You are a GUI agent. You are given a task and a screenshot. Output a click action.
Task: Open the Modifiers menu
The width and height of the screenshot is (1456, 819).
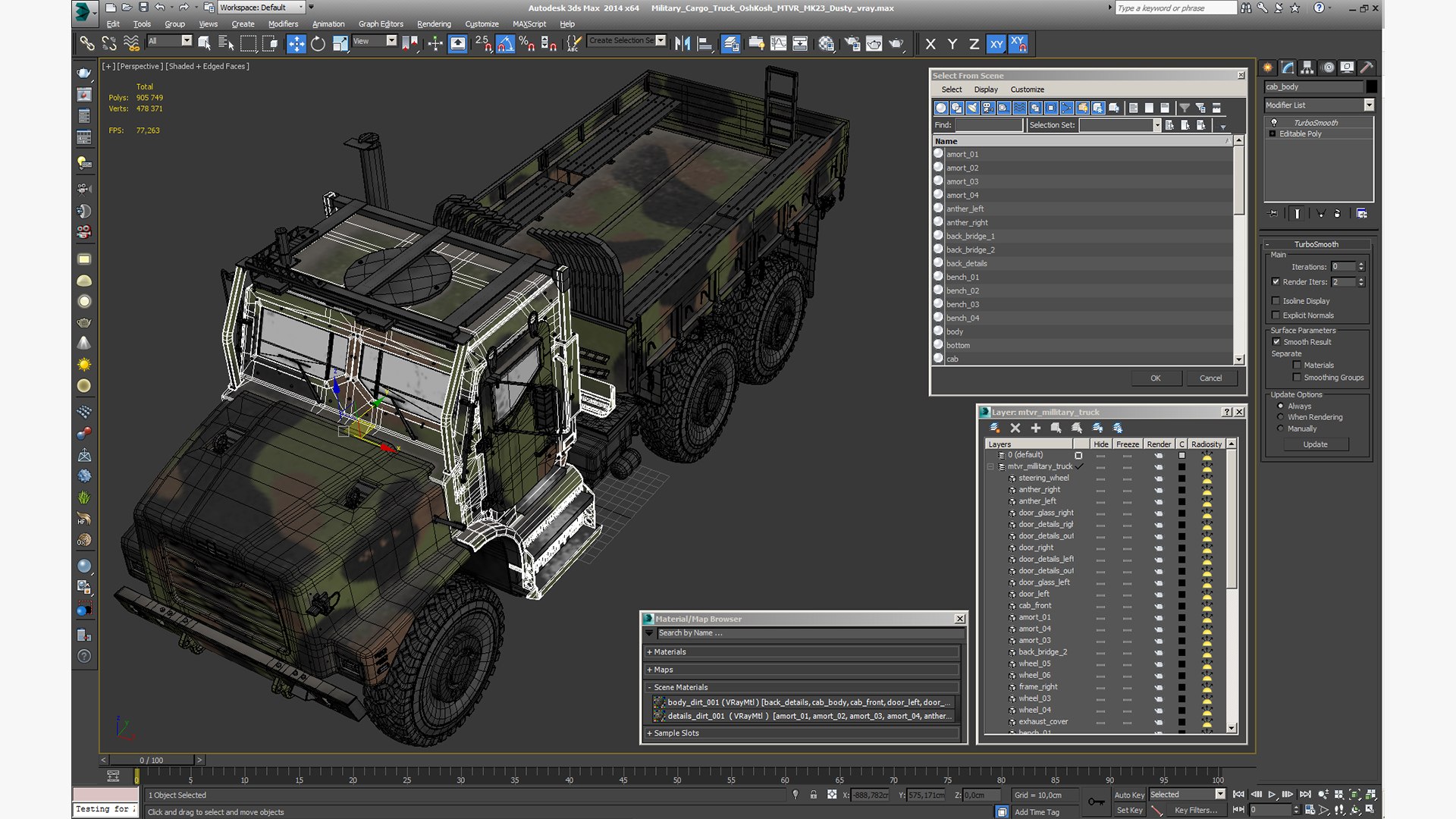pos(284,24)
